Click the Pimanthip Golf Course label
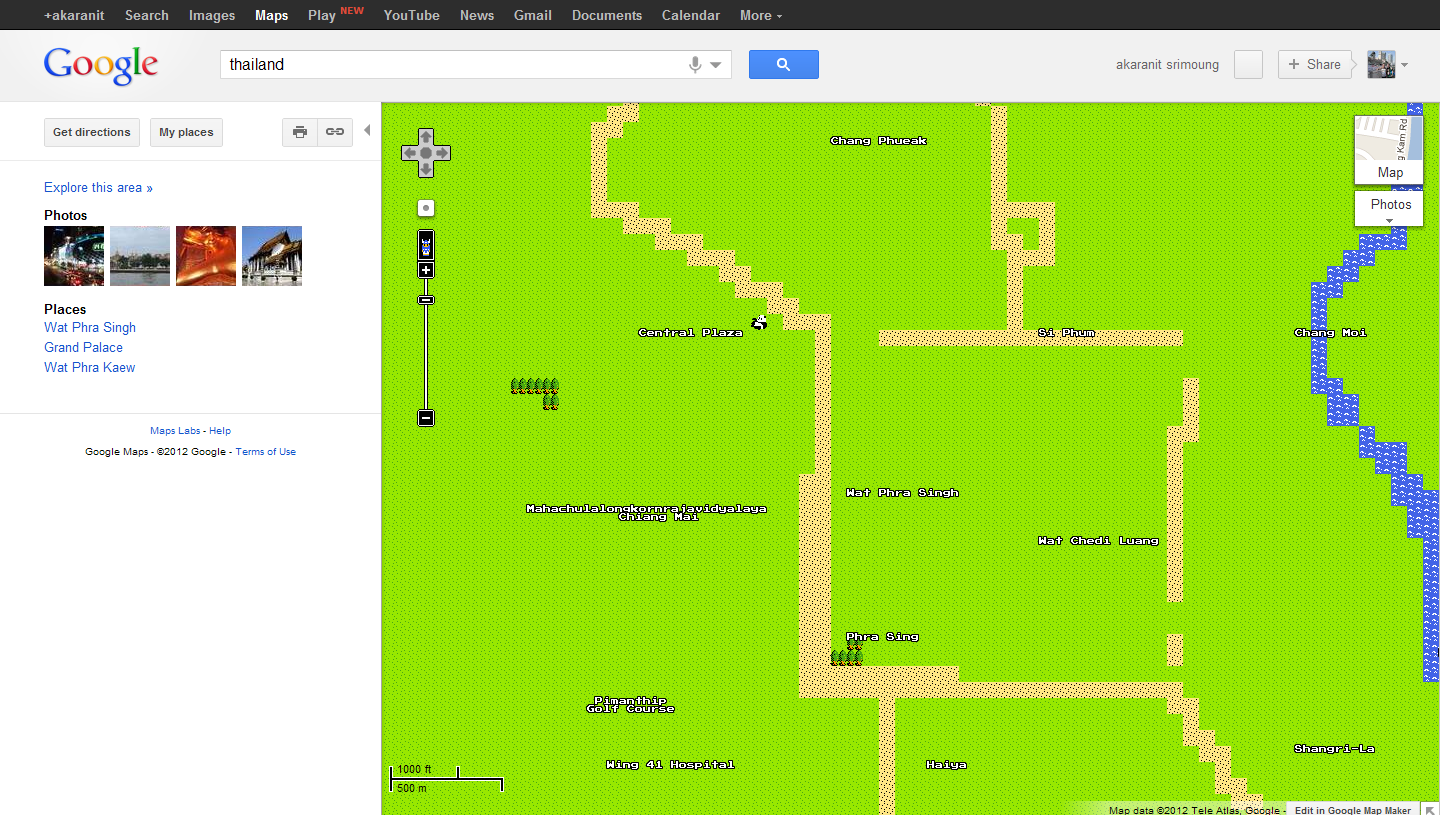Image resolution: width=1440 pixels, height=815 pixels. tap(631, 705)
